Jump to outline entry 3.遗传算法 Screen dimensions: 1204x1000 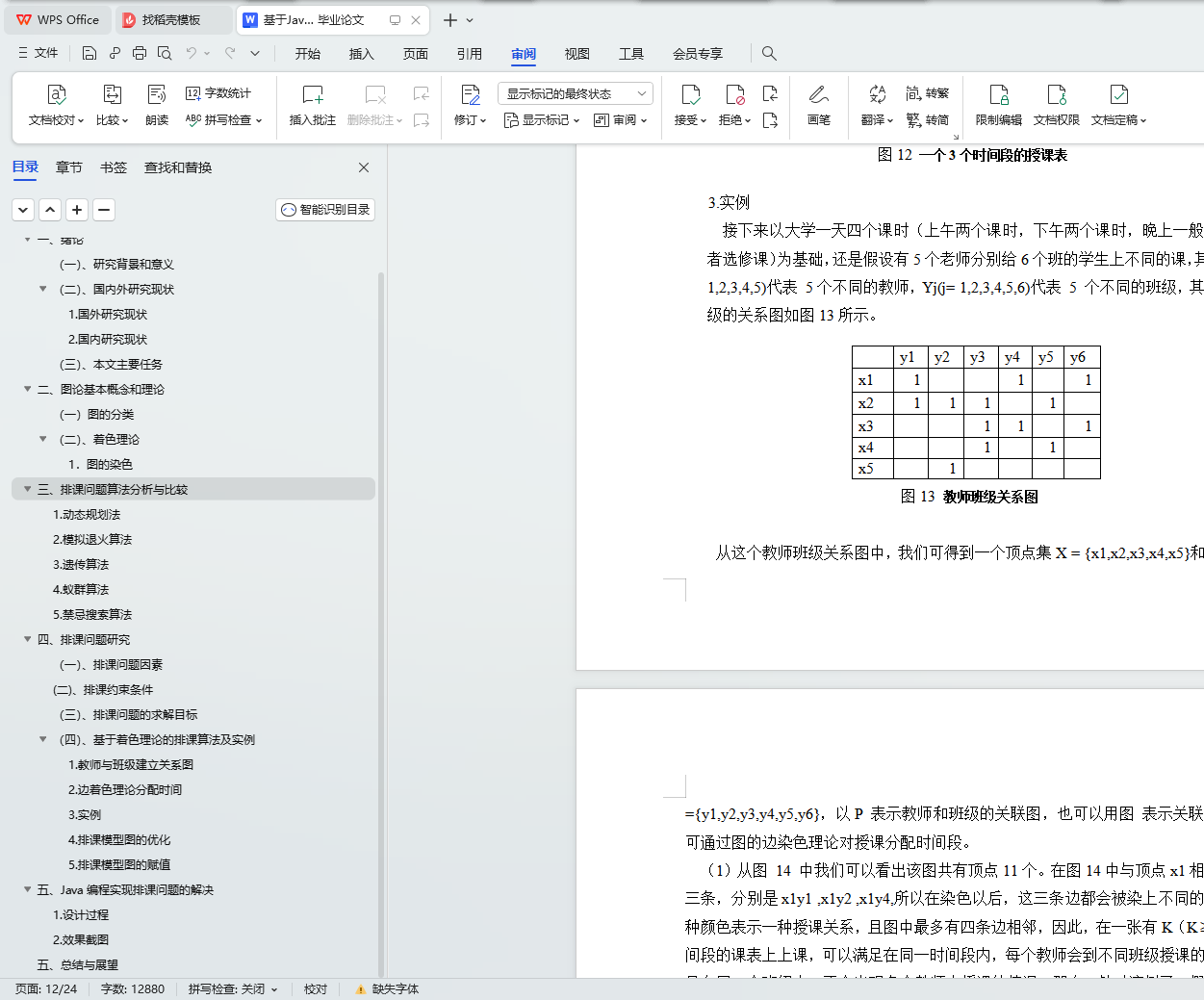[81, 564]
